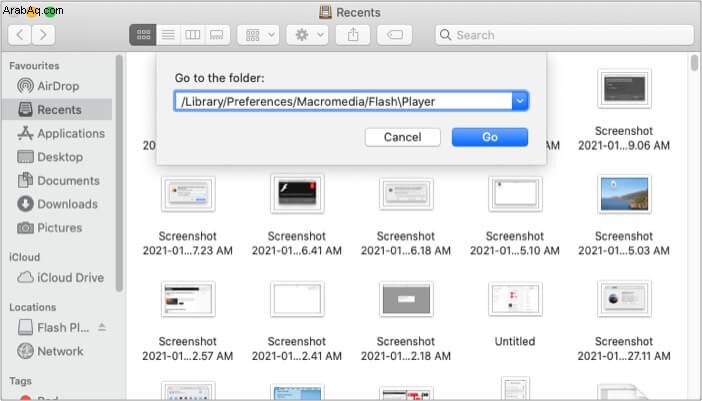Open Documents in the sidebar
The height and width of the screenshot is (401, 702).
click(x=57, y=181)
